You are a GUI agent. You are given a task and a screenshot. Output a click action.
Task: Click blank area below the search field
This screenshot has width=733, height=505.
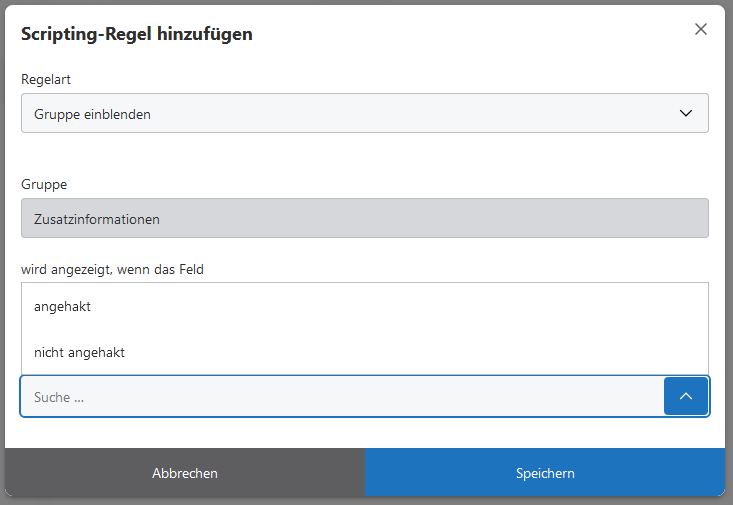coord(364,432)
